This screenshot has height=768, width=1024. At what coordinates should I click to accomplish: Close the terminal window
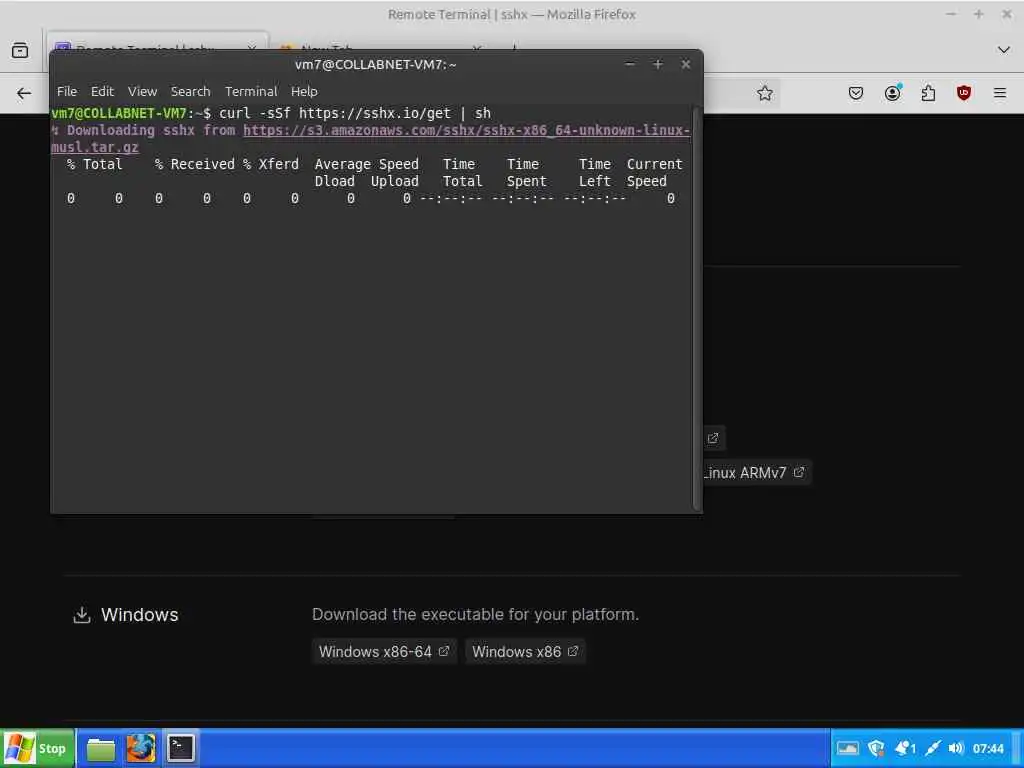tap(686, 64)
